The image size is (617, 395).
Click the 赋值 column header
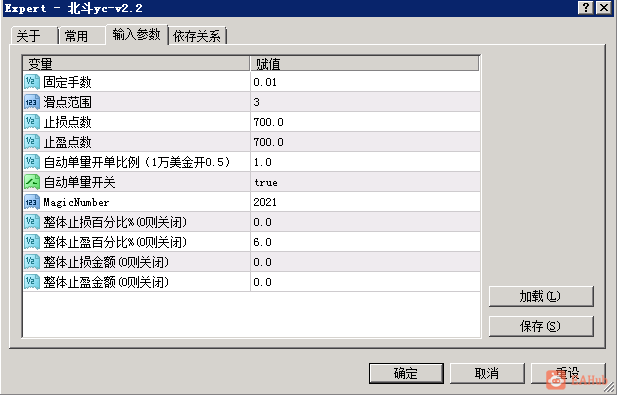[365, 63]
